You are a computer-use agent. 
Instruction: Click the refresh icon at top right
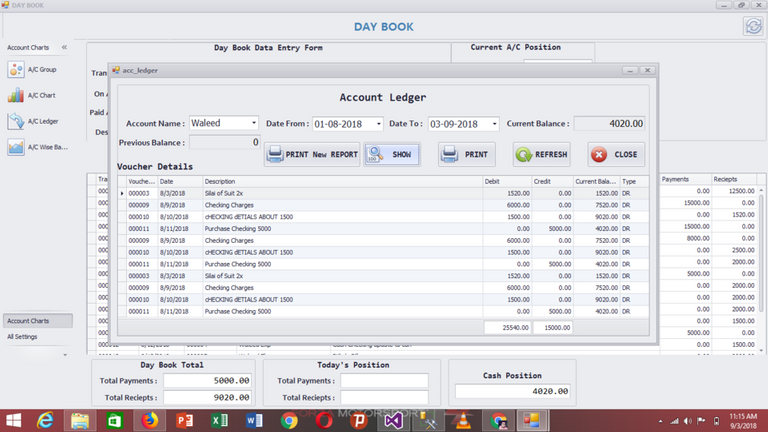pos(751,26)
